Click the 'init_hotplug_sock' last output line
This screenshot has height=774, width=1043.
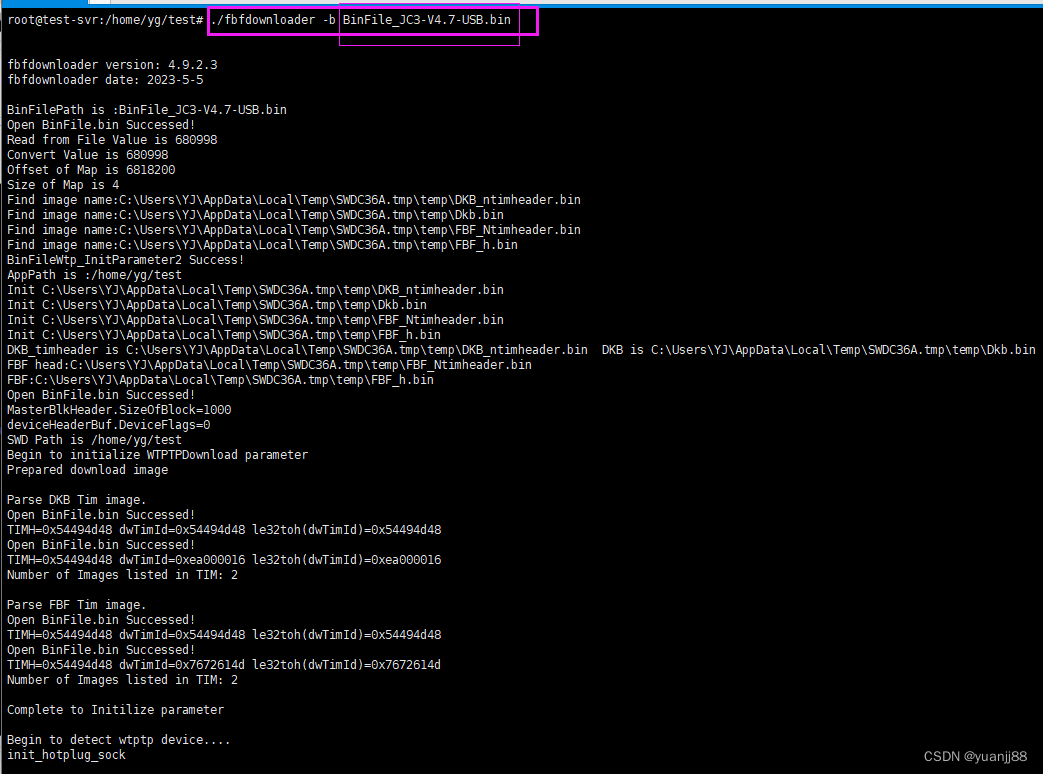(x=66, y=755)
